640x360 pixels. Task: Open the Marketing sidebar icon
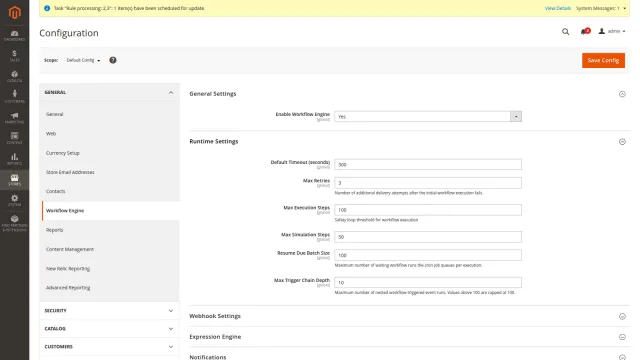pos(15,118)
